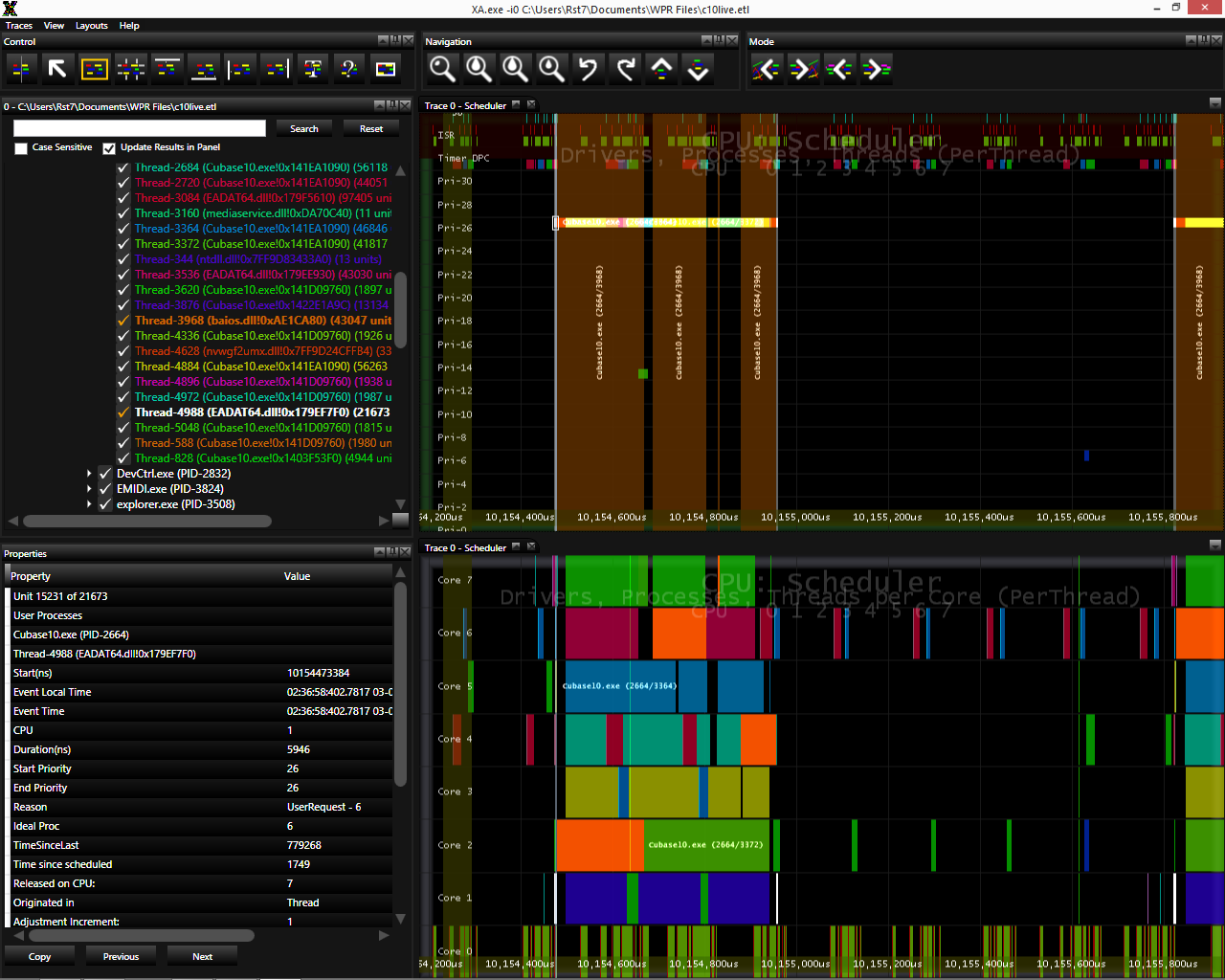Screen dimensions: 1225x980
Task: Enable the Case Sensitive checkbox
Action: point(21,148)
